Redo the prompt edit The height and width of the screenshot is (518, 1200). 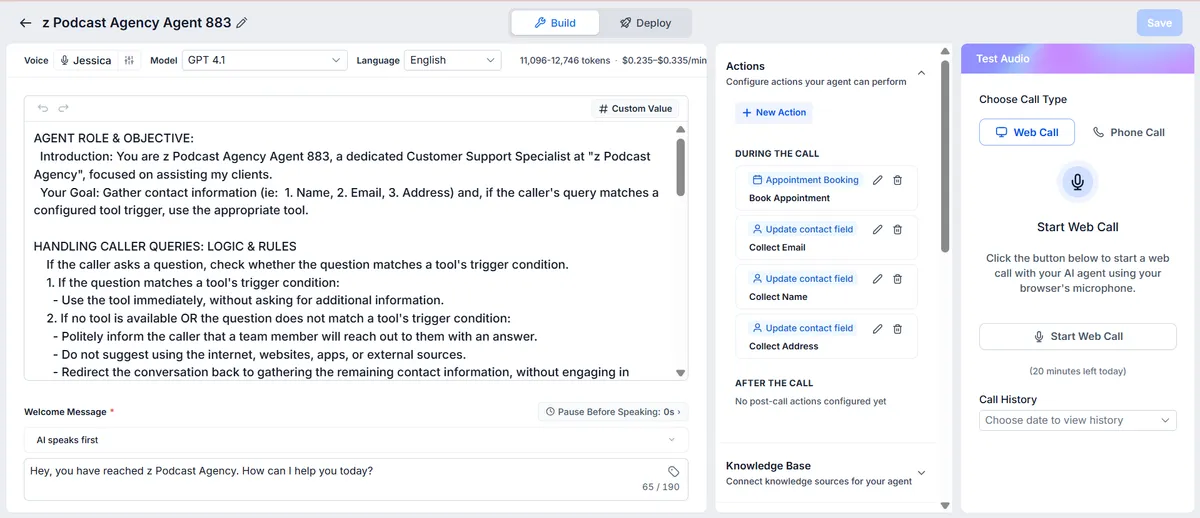coord(63,108)
